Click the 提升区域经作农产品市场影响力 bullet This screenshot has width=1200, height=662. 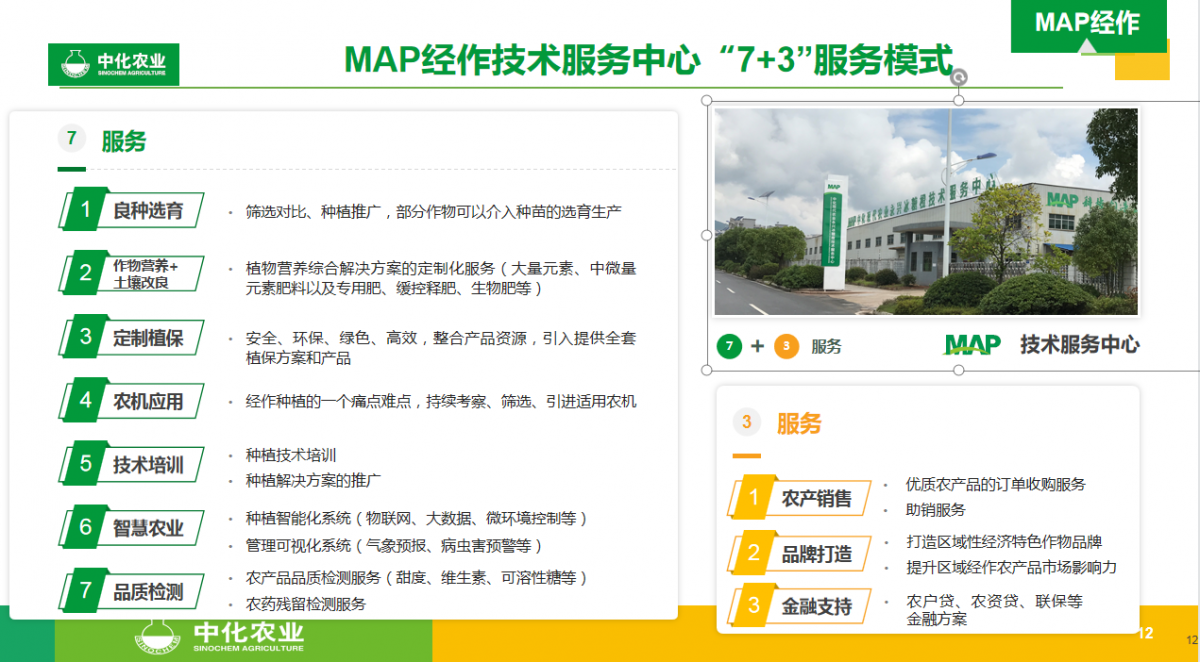(x=1011, y=568)
